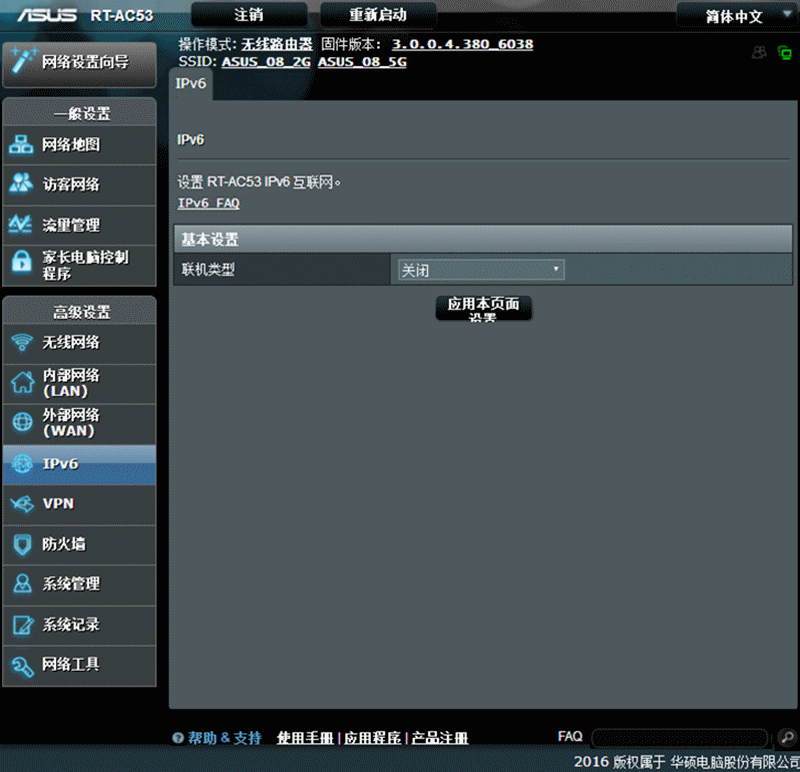800x772 pixels.
Task: Open 防火墙 menu item
Action: tap(80, 544)
